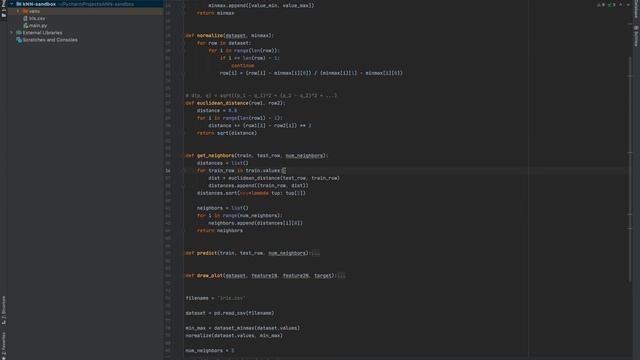Expand the venv folder arrow
The width and height of the screenshot is (640, 360).
click(18, 11)
